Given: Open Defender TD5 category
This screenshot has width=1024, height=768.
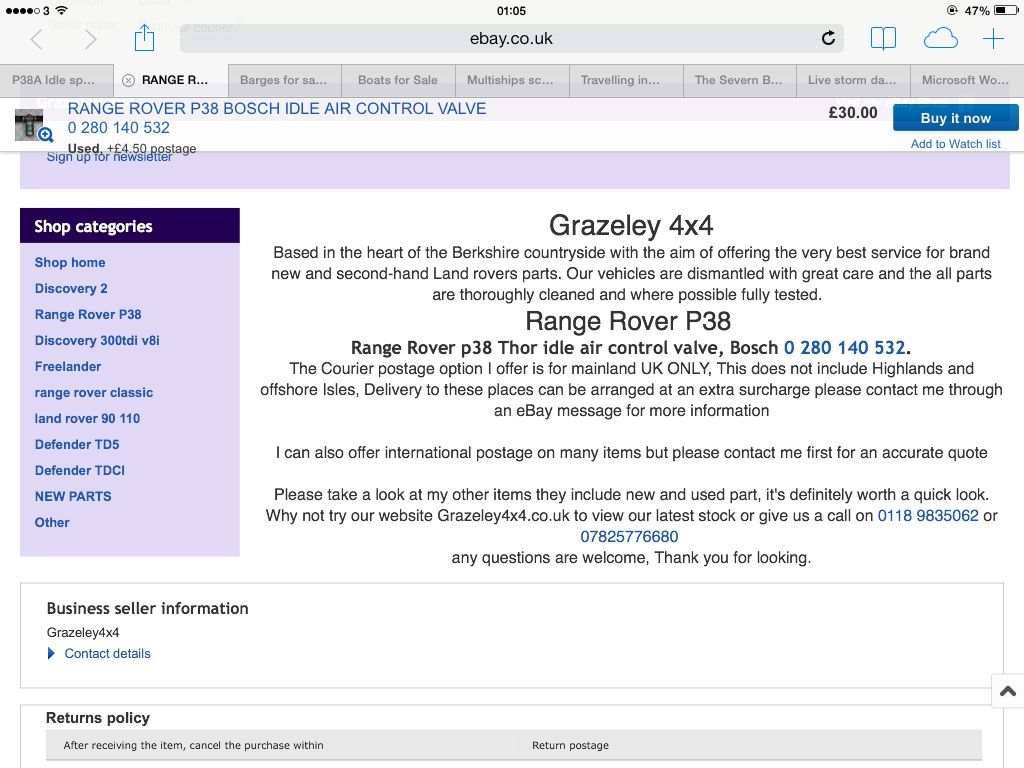Looking at the screenshot, I should tap(77, 445).
